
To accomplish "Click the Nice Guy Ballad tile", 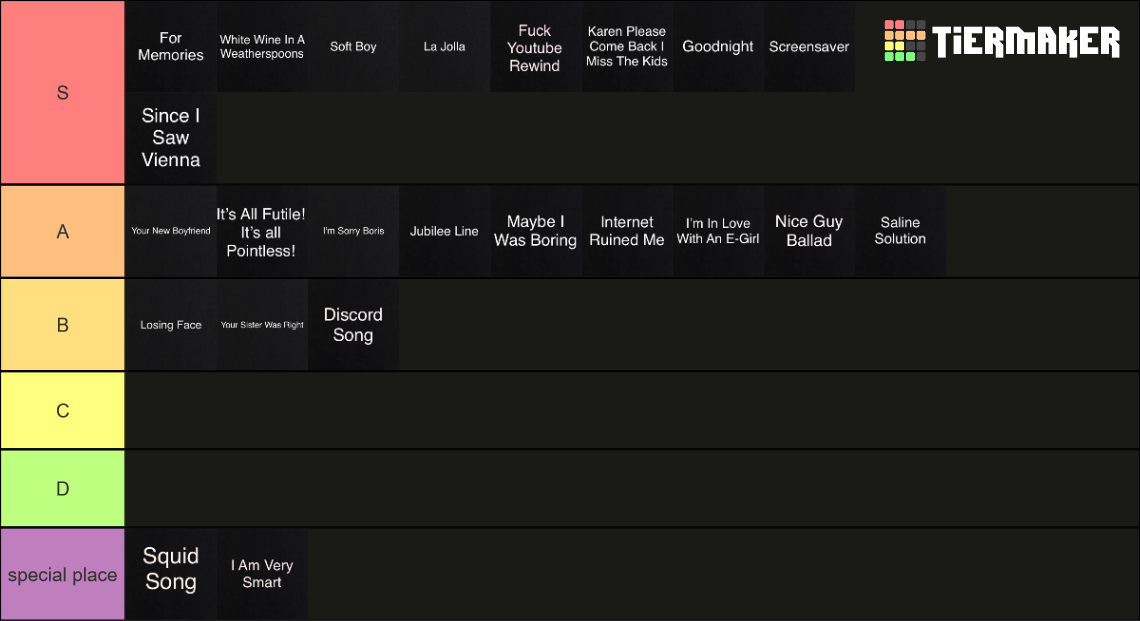I will [809, 231].
